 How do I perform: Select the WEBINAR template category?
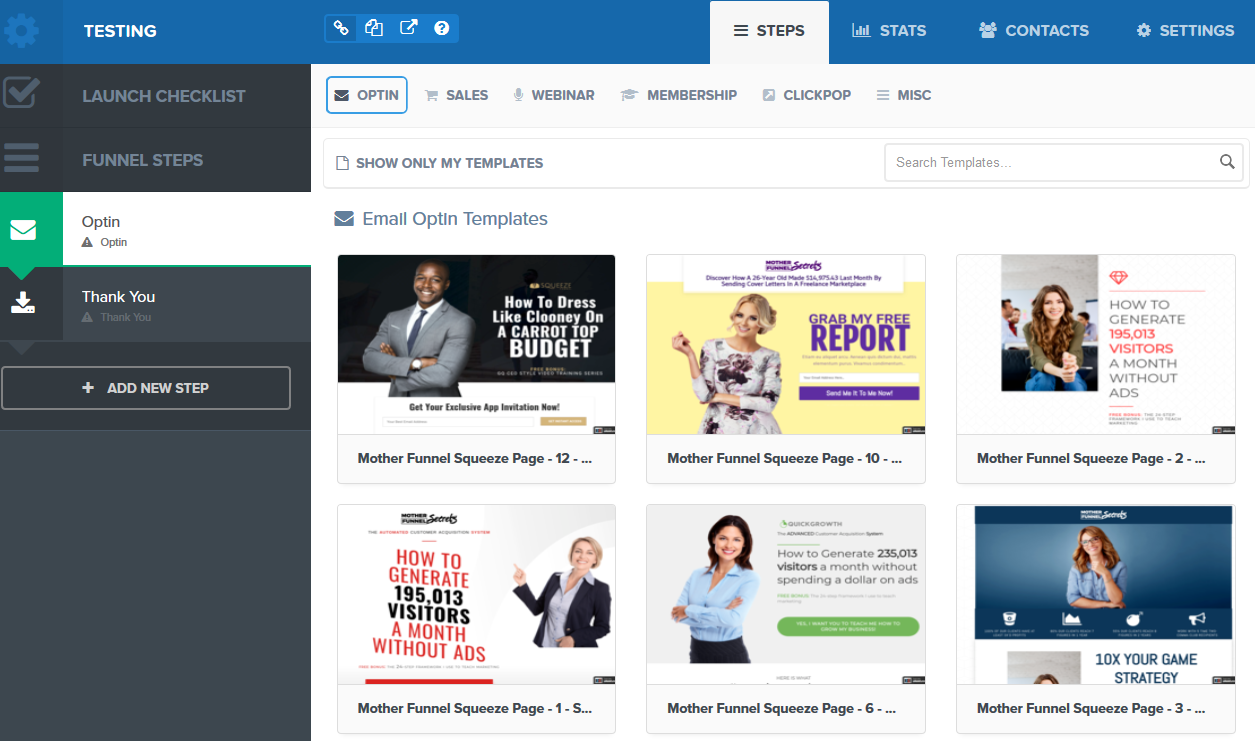click(553, 95)
